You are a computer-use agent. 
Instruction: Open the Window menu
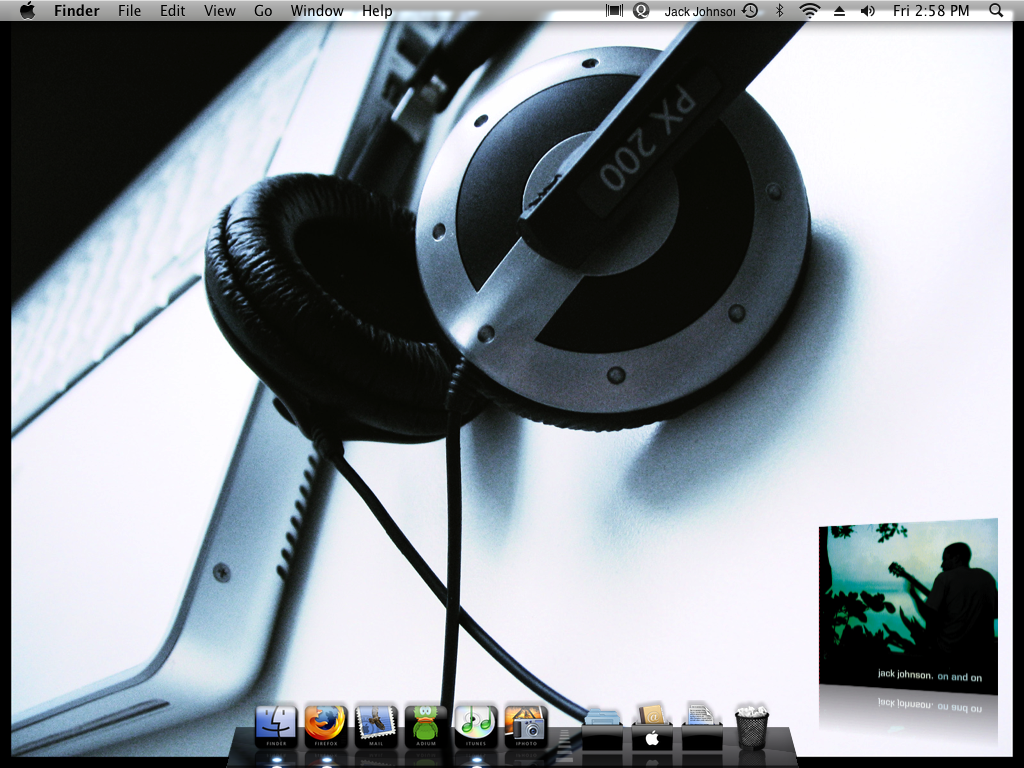317,10
